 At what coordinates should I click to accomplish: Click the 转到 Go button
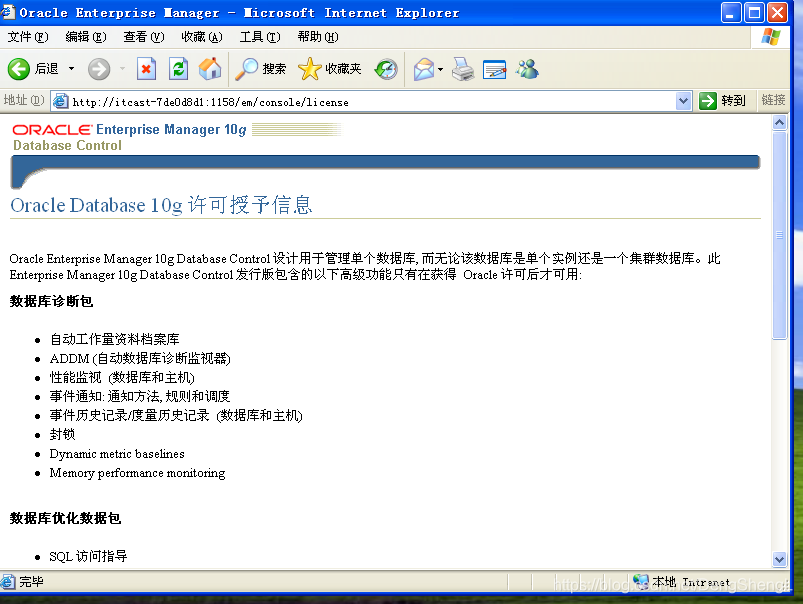click(x=723, y=101)
